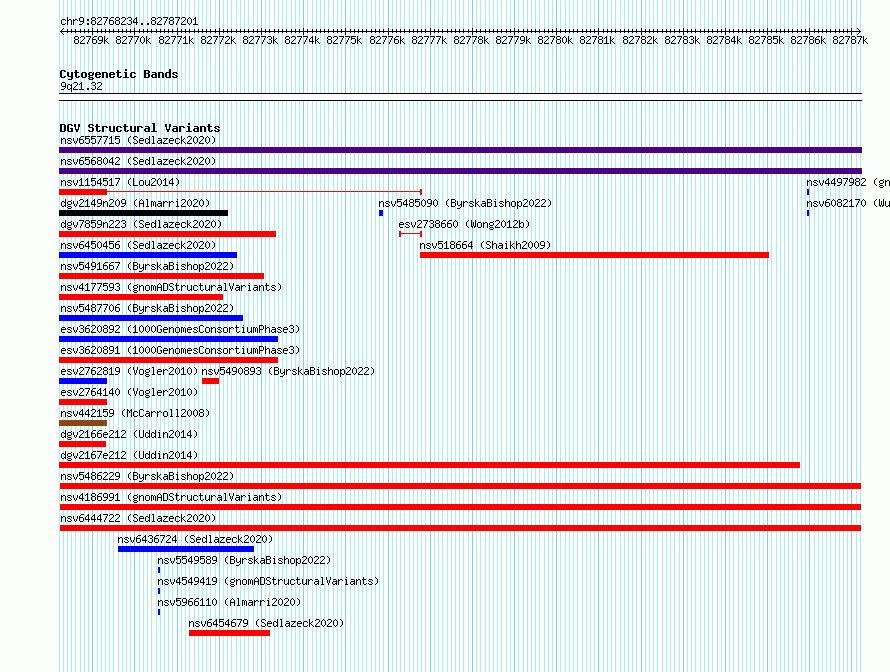Open esv2738660 (Wong2012b) variant
Screen dimensions: 890x672
click(464, 224)
